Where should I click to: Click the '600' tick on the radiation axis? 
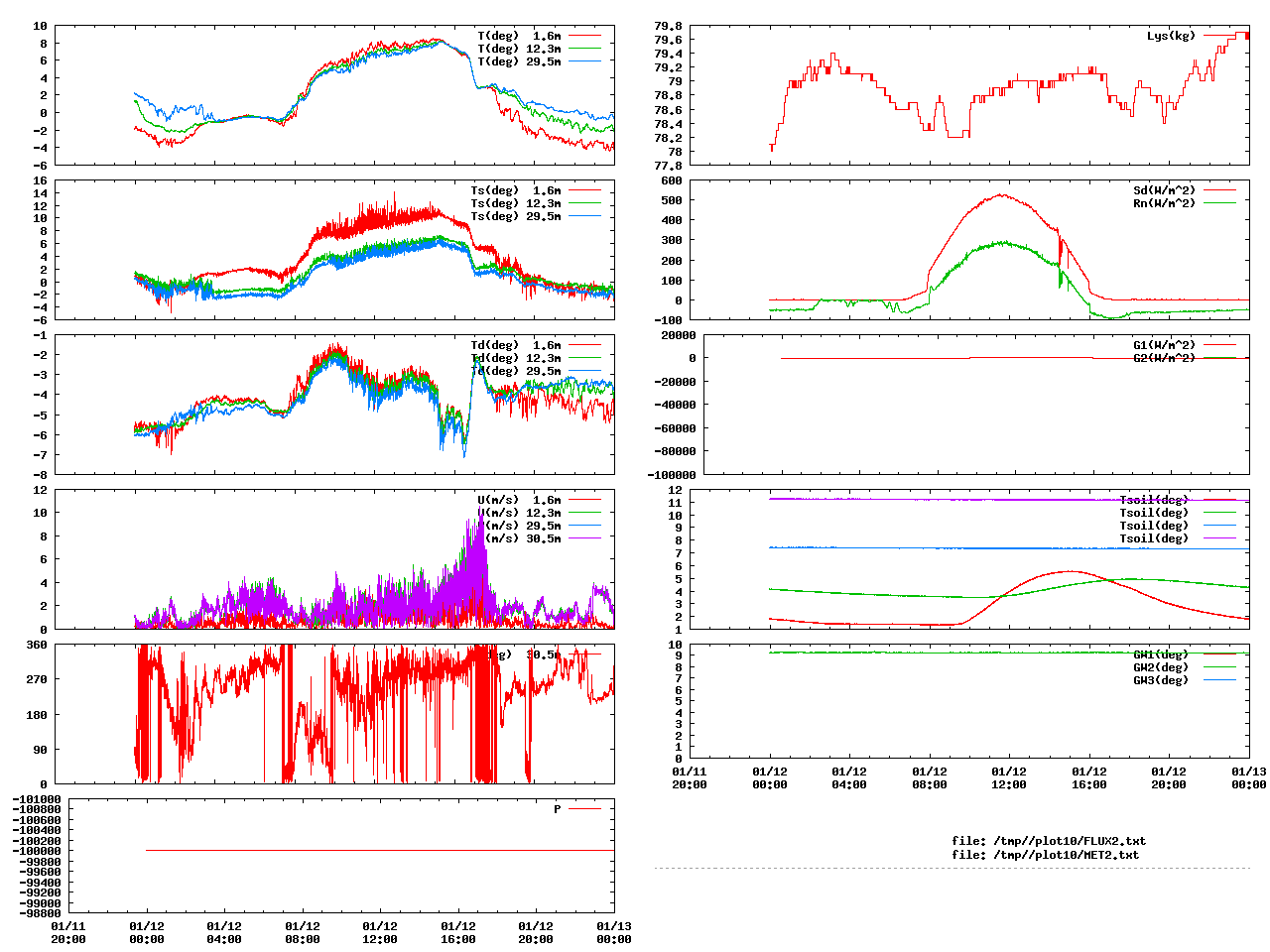click(x=672, y=180)
